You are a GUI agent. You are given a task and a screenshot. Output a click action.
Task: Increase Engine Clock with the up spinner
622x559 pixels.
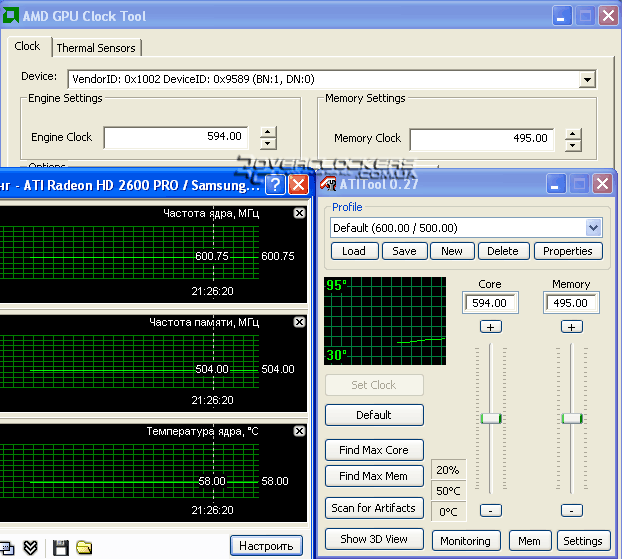point(268,132)
